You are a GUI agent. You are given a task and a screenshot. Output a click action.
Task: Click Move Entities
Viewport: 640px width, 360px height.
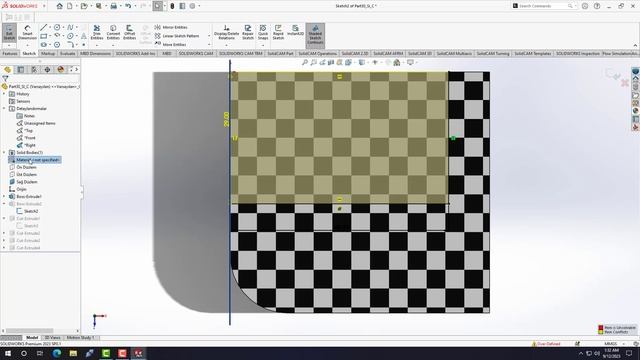pyautogui.click(x=171, y=44)
